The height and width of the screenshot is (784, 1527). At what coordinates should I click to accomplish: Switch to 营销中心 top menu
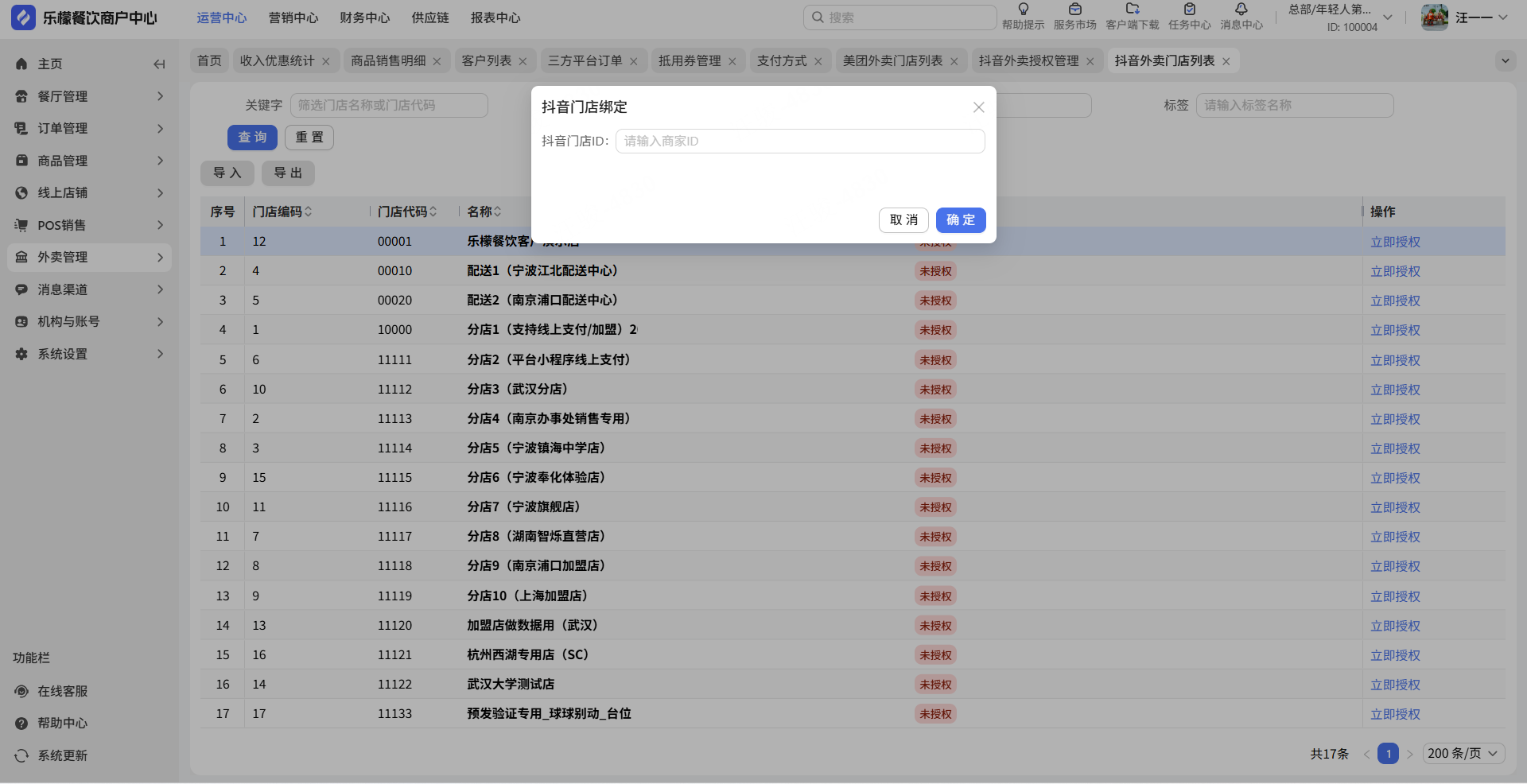click(293, 18)
